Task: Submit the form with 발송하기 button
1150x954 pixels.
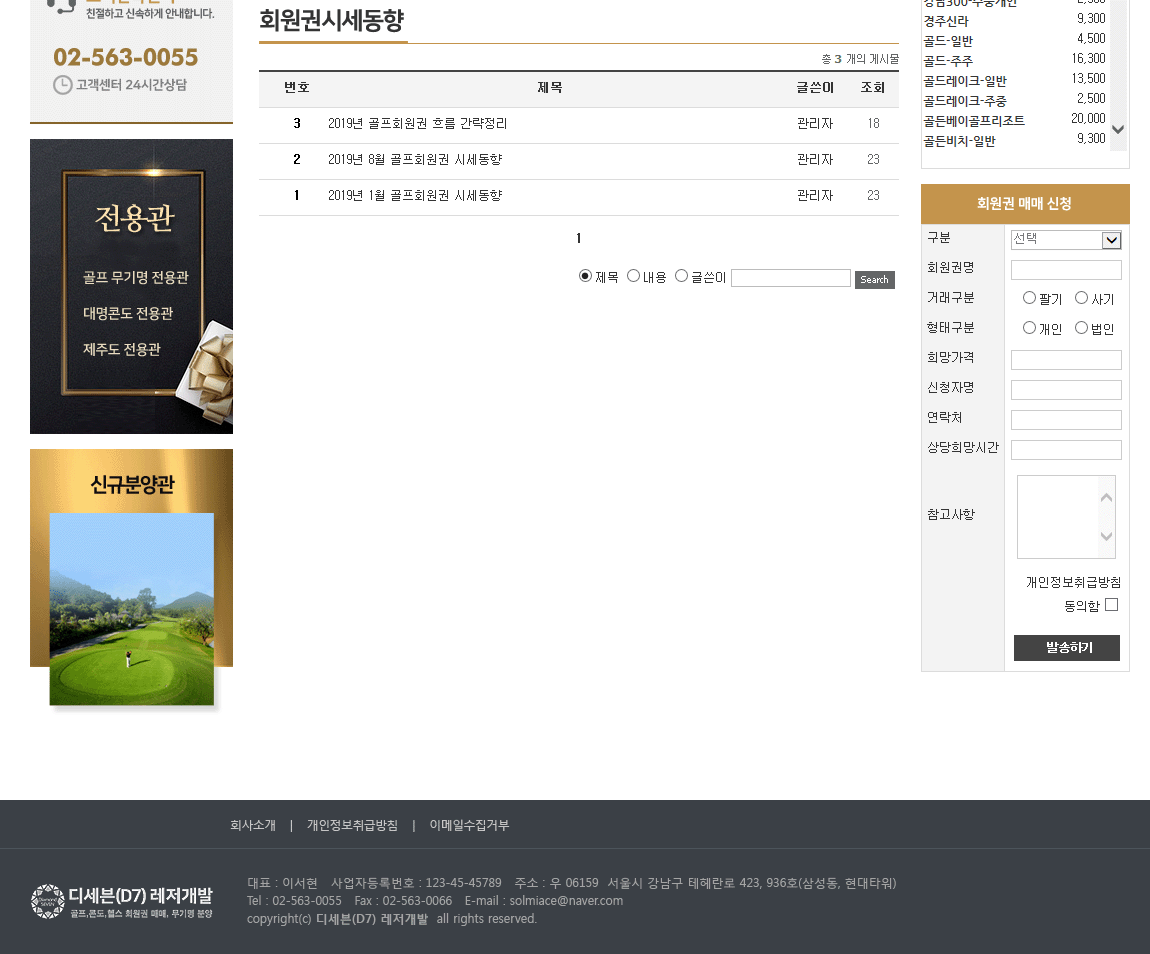Action: (1066, 648)
